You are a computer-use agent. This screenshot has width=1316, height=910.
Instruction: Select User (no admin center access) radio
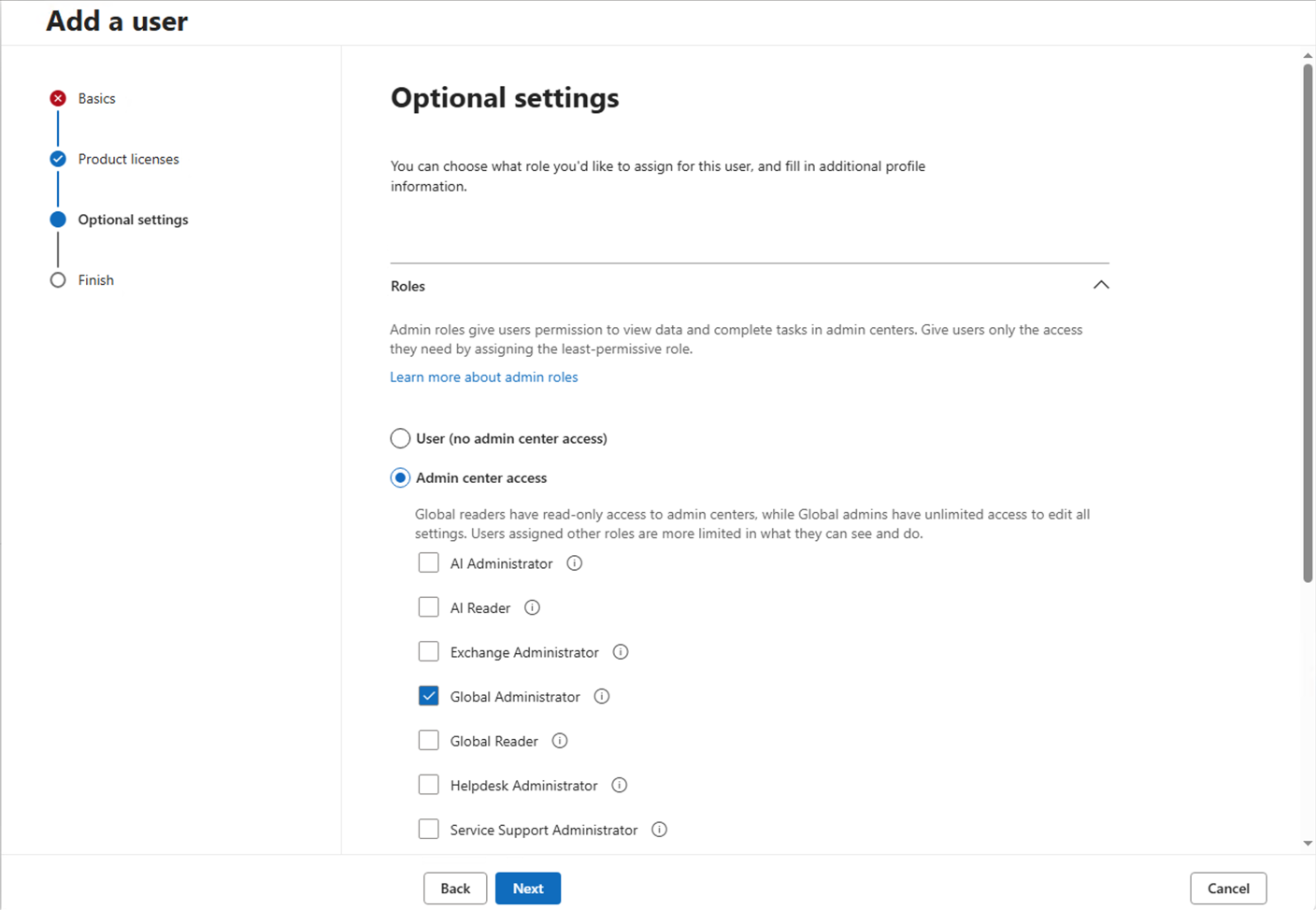pyautogui.click(x=400, y=438)
